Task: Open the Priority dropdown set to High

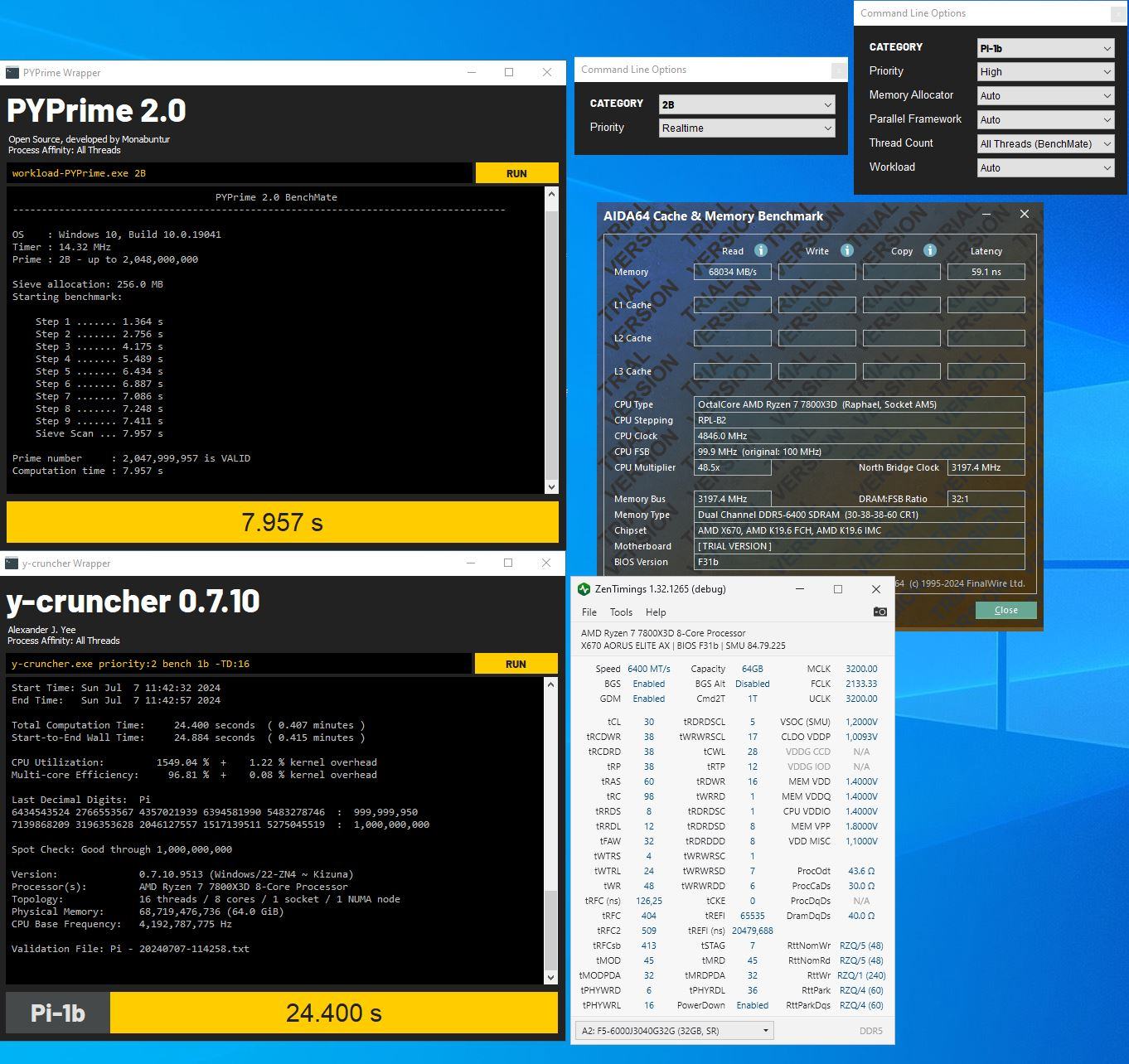Action: [1046, 72]
